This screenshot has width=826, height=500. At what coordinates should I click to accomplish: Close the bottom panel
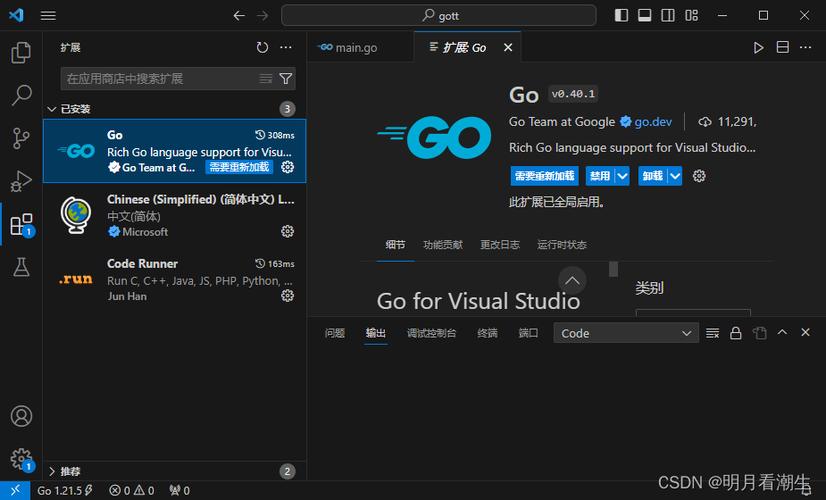tap(805, 332)
